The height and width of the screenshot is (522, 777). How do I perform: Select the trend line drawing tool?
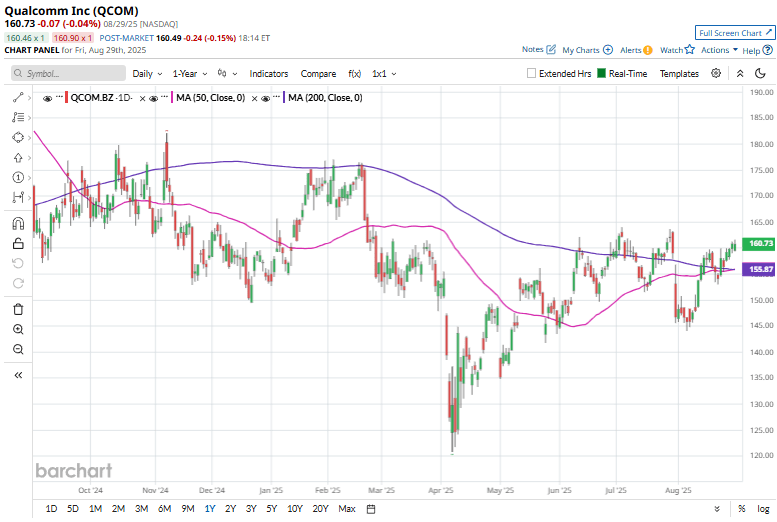point(18,98)
